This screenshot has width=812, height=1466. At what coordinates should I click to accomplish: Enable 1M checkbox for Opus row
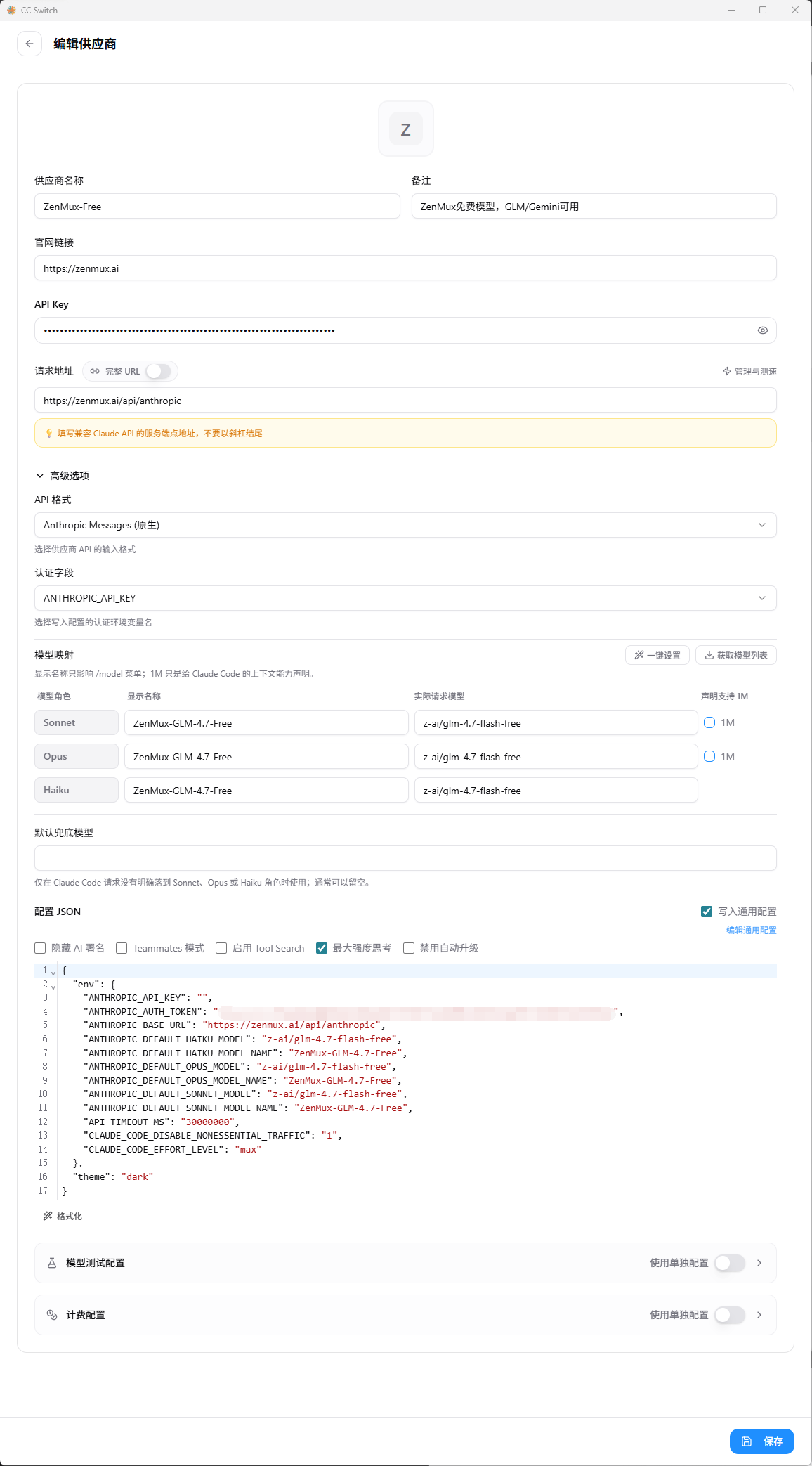(x=709, y=756)
